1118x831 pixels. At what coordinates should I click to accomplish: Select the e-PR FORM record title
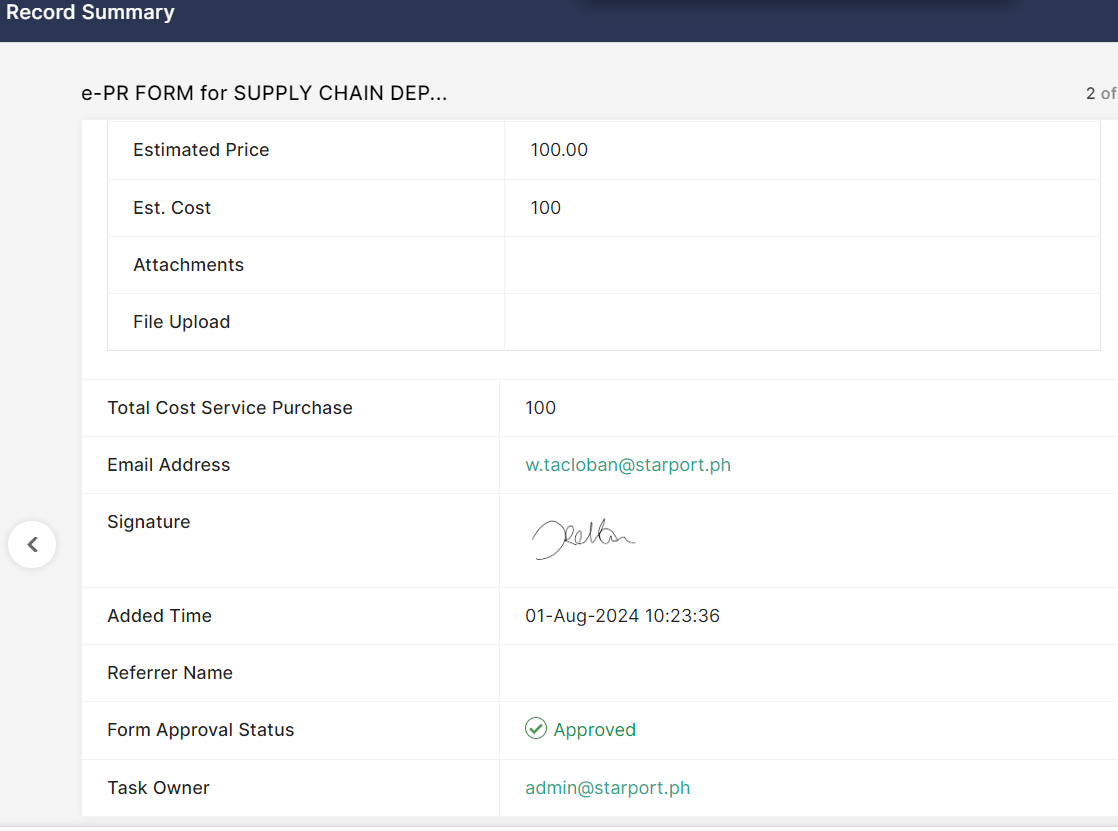pos(264,94)
